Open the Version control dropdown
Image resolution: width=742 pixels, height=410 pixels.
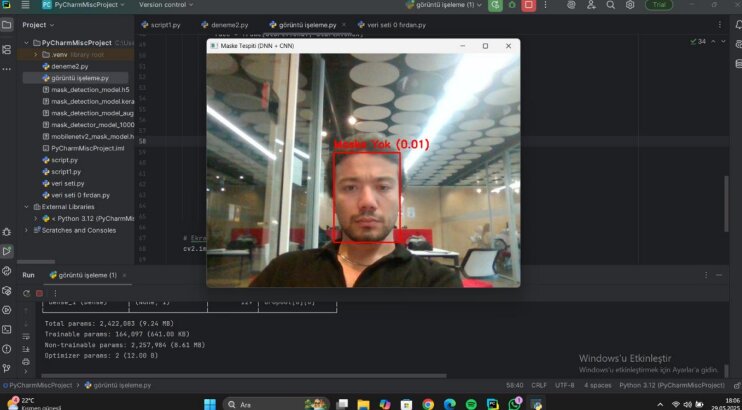(x=166, y=5)
